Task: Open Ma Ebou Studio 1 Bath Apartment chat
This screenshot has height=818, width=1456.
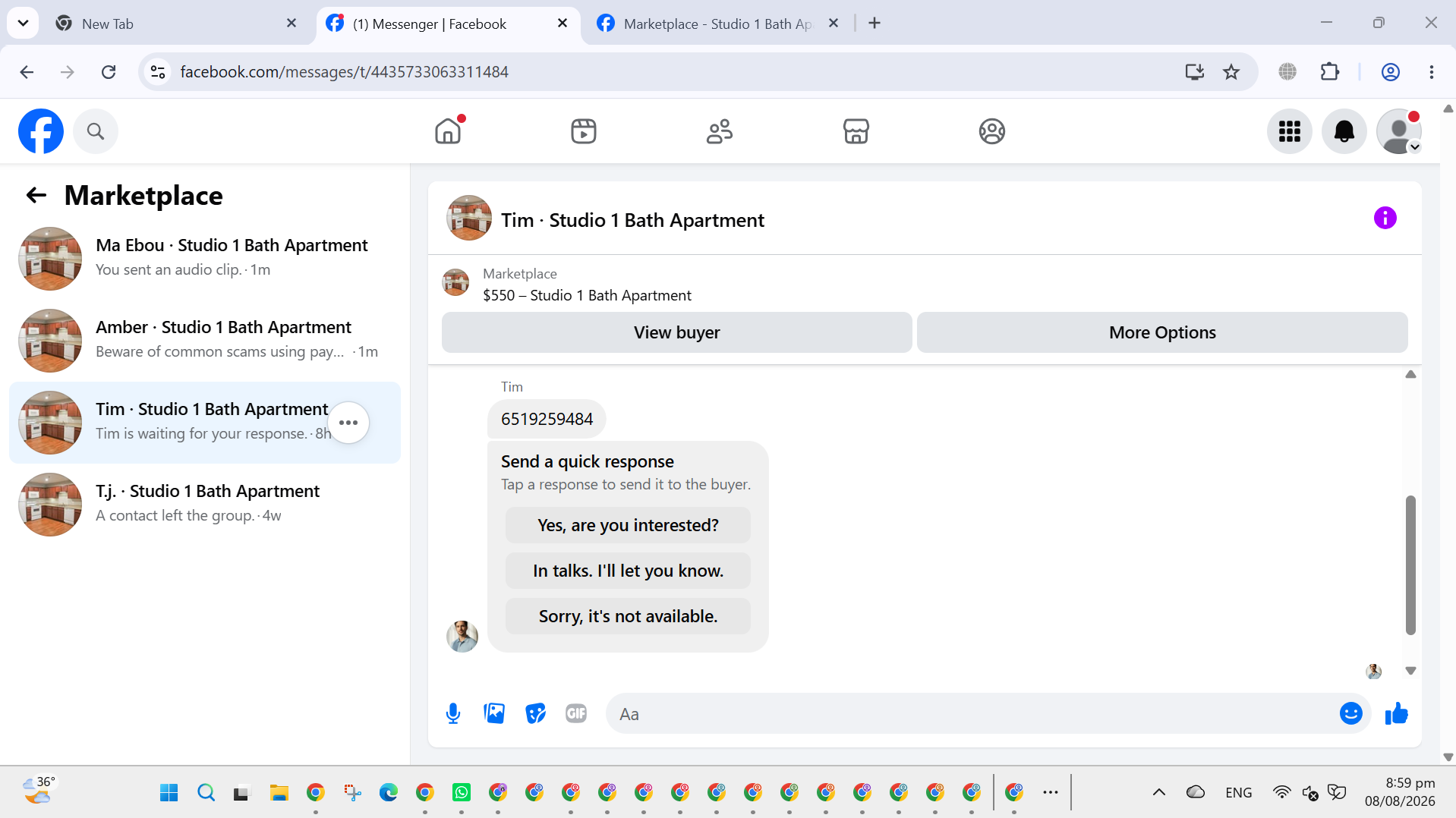Action: [205, 259]
